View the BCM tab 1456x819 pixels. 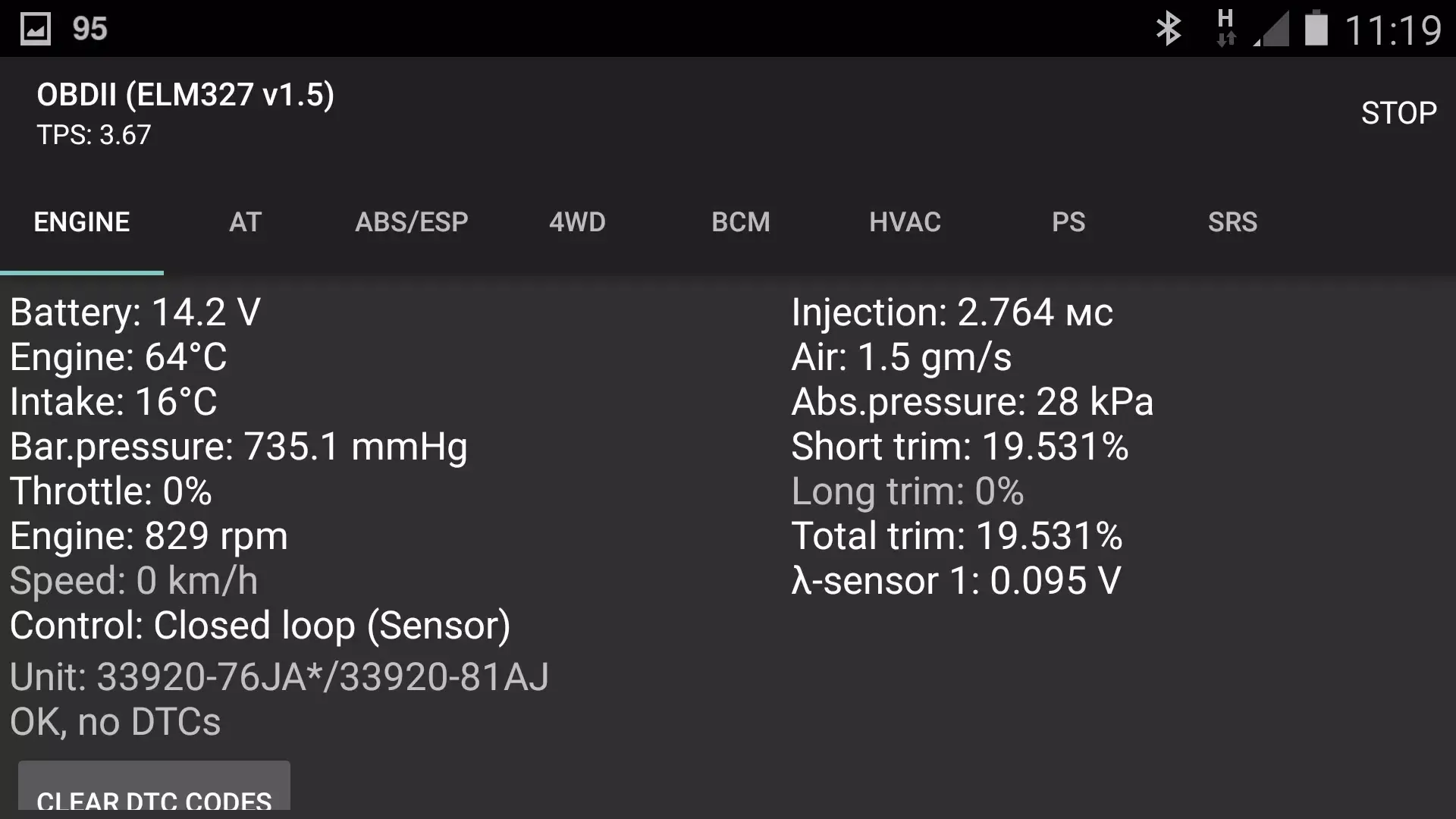tap(740, 221)
